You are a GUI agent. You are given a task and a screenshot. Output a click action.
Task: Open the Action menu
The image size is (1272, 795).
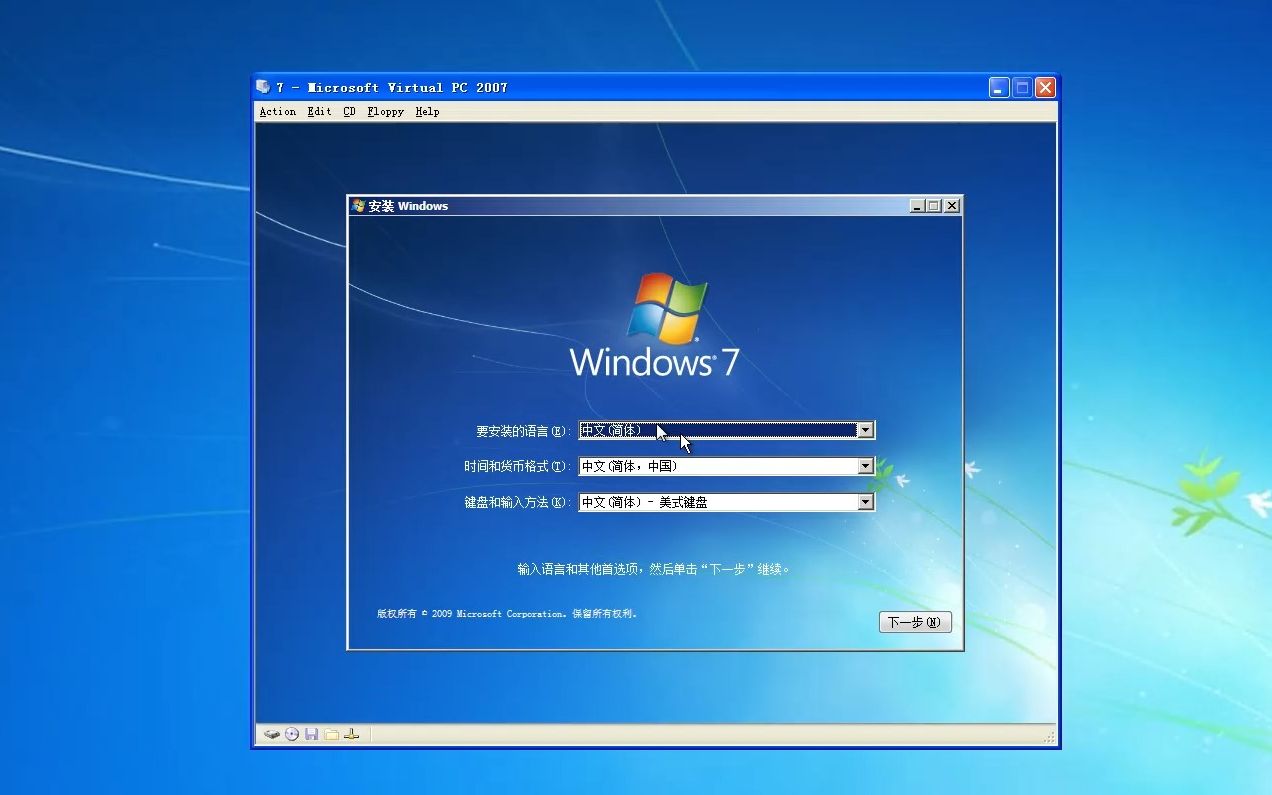coord(277,111)
